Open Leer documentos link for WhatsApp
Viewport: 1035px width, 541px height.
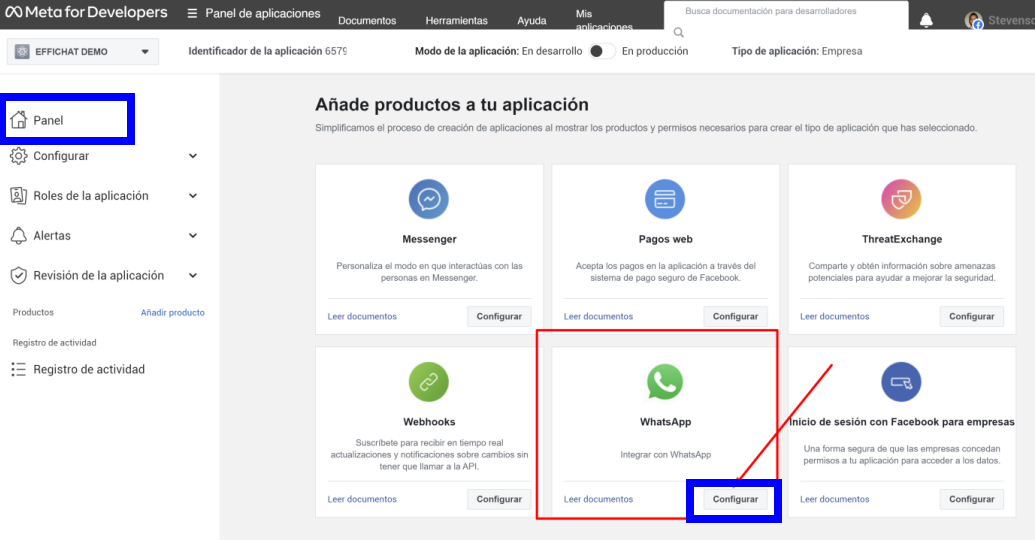click(x=598, y=499)
